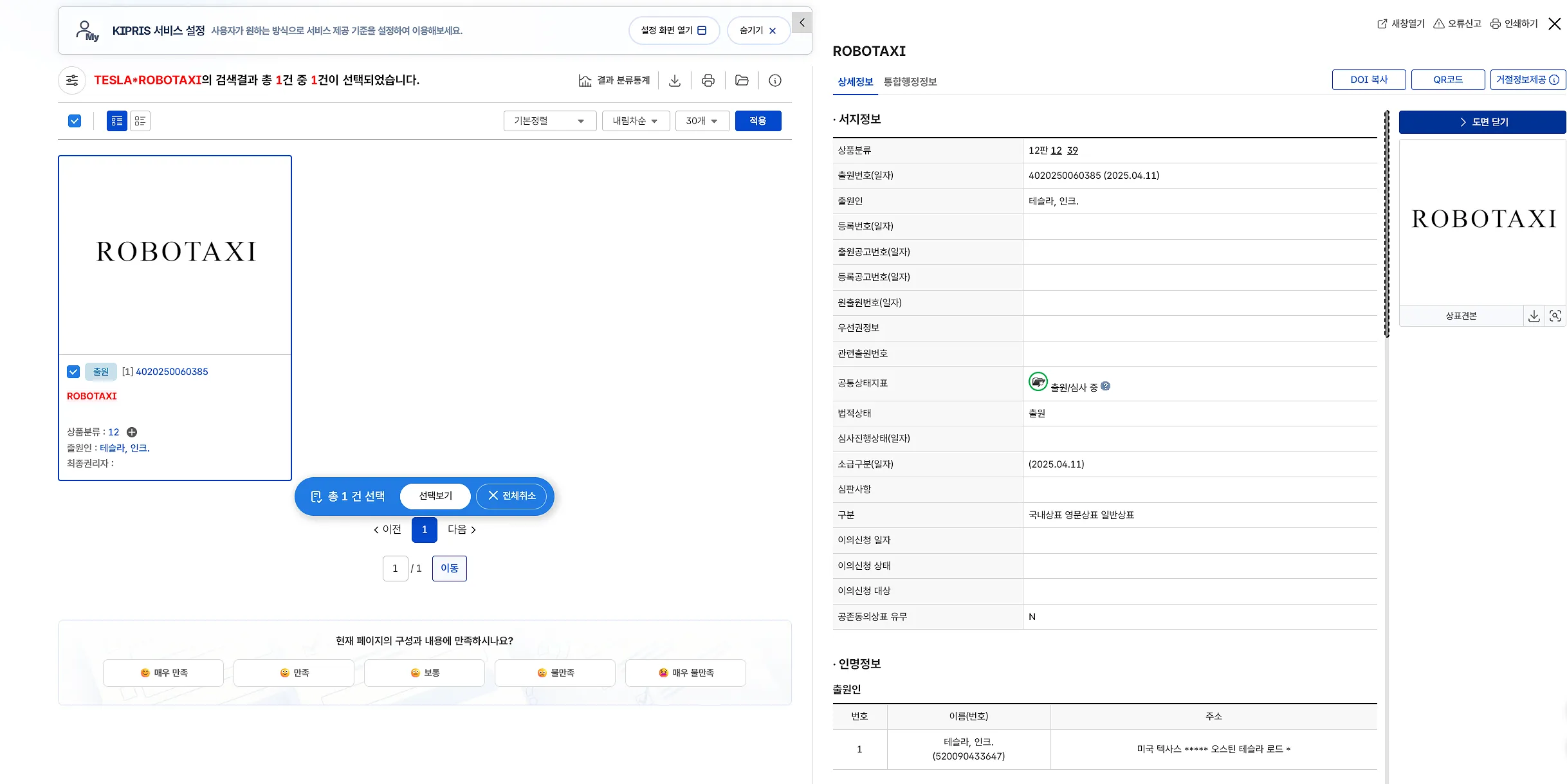Hide the settings banner with 숨기기

coord(758,30)
